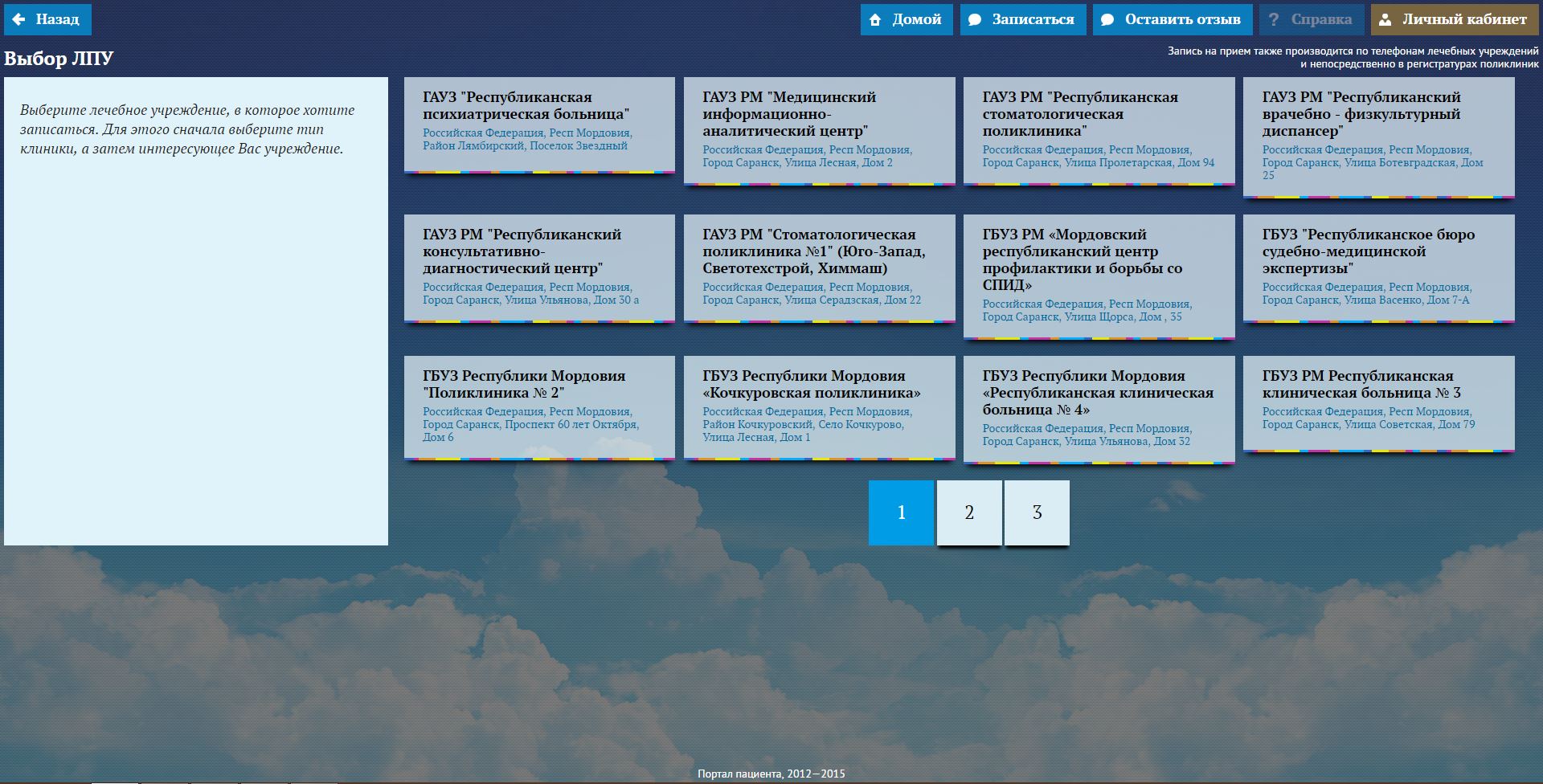Choose Республиканская стоматологическая поликлиника
The height and width of the screenshot is (784, 1543).
coord(1099,131)
